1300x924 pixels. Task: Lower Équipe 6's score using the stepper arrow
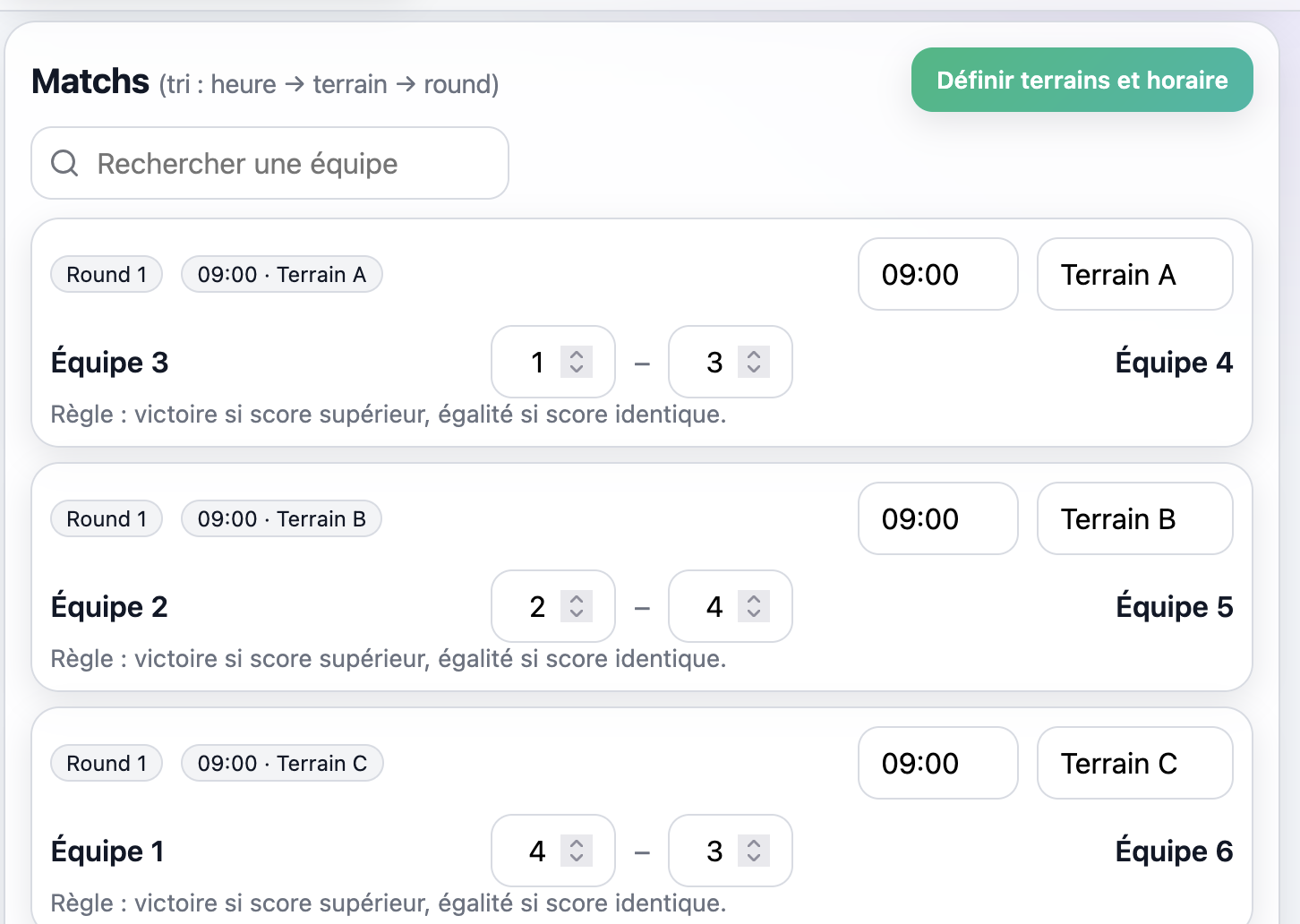pos(756,859)
